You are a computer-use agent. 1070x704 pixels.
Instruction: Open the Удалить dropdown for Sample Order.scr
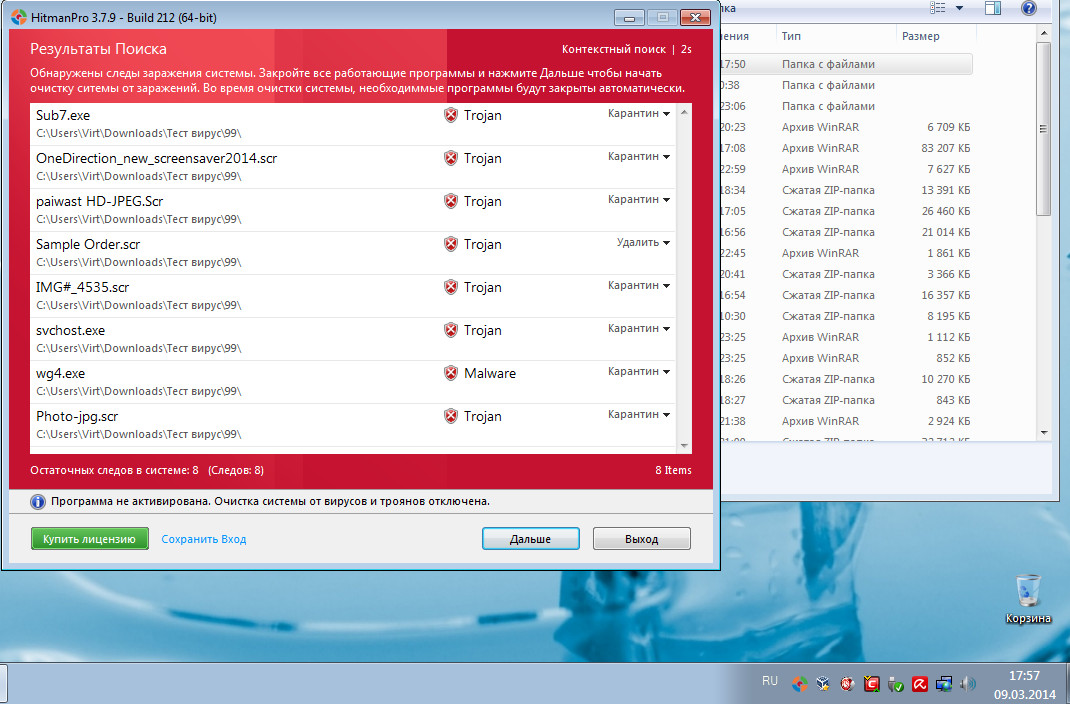pos(643,243)
